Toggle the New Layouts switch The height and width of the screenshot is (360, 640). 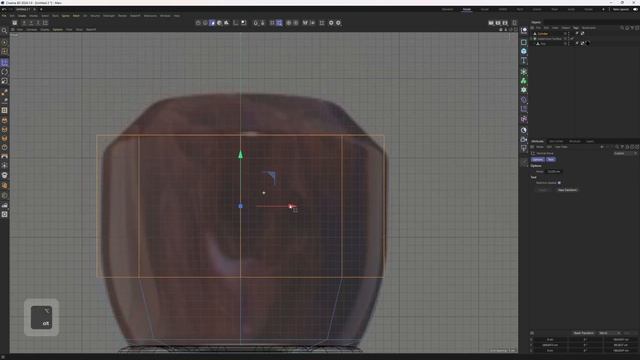(x=636, y=9)
